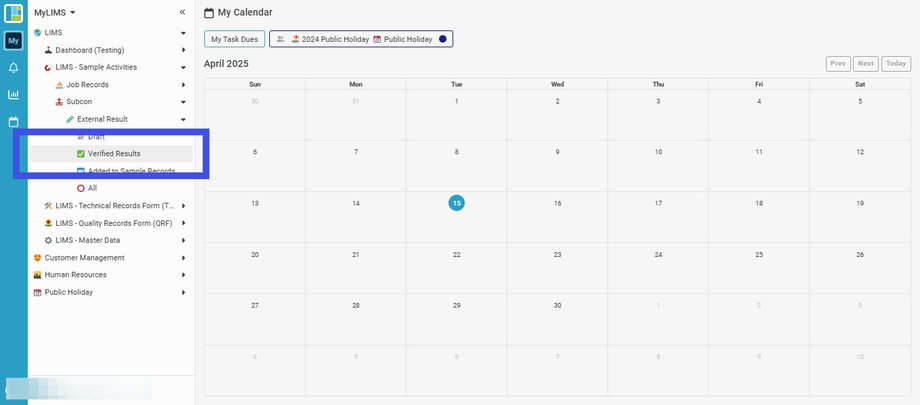Click the green Verified Results check icon
This screenshot has width=920, height=405.
pos(81,154)
